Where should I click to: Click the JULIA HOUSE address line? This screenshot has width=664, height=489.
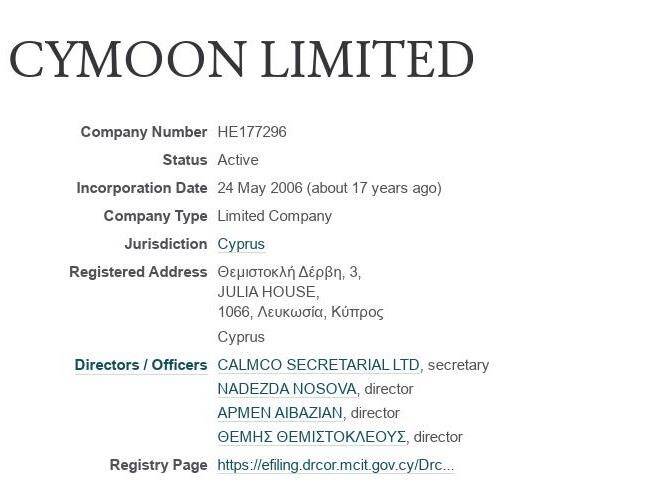(x=268, y=292)
